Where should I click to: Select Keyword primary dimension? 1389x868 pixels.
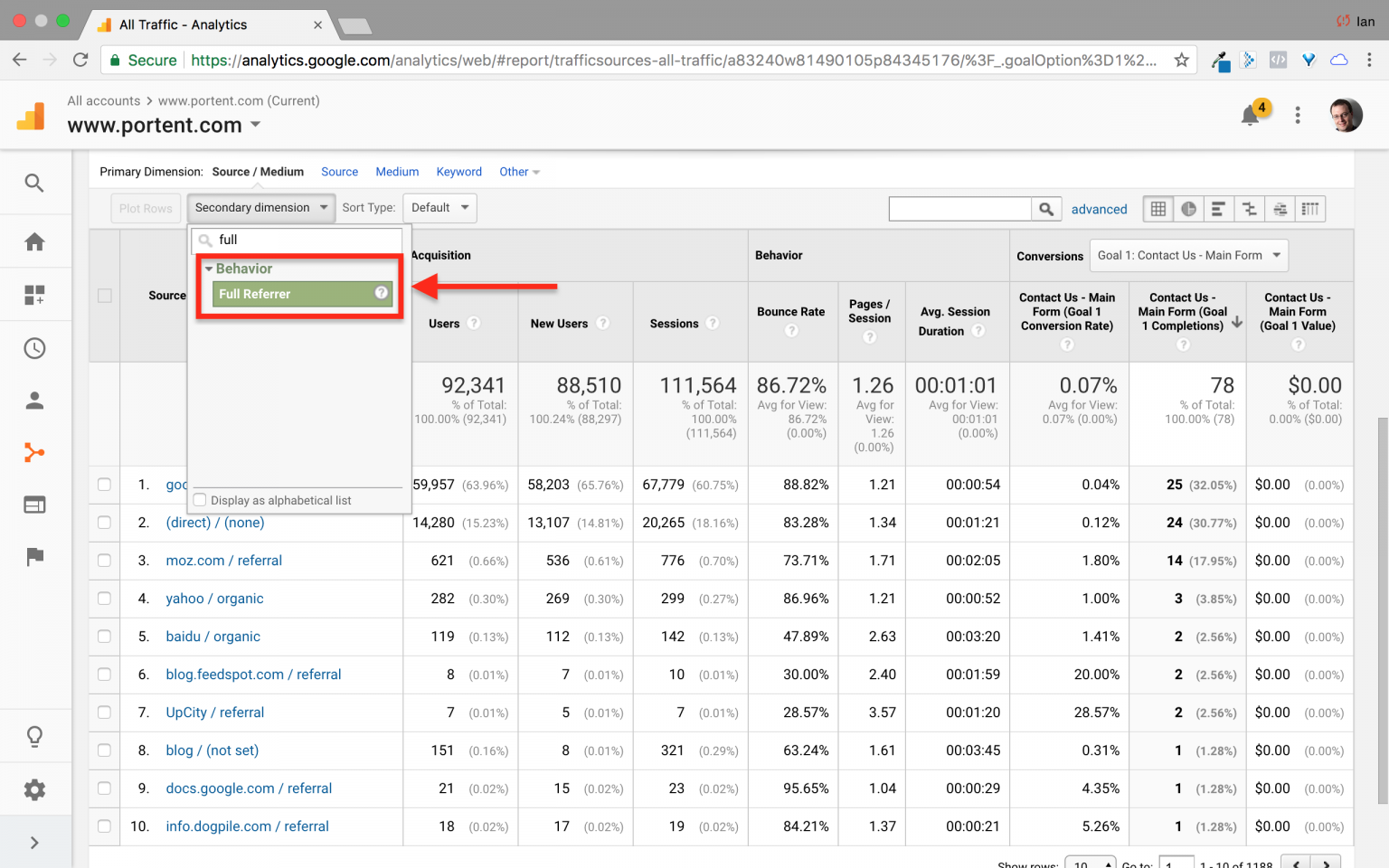click(458, 172)
